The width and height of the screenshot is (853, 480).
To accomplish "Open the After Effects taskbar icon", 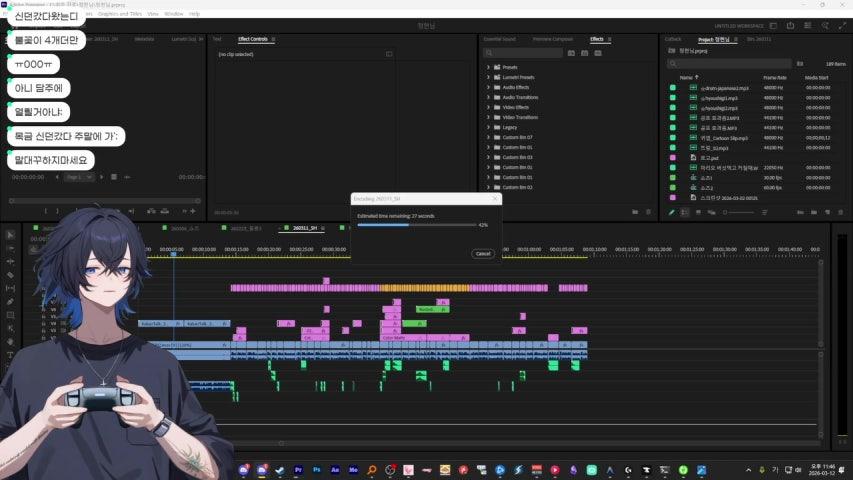I will pos(335,470).
